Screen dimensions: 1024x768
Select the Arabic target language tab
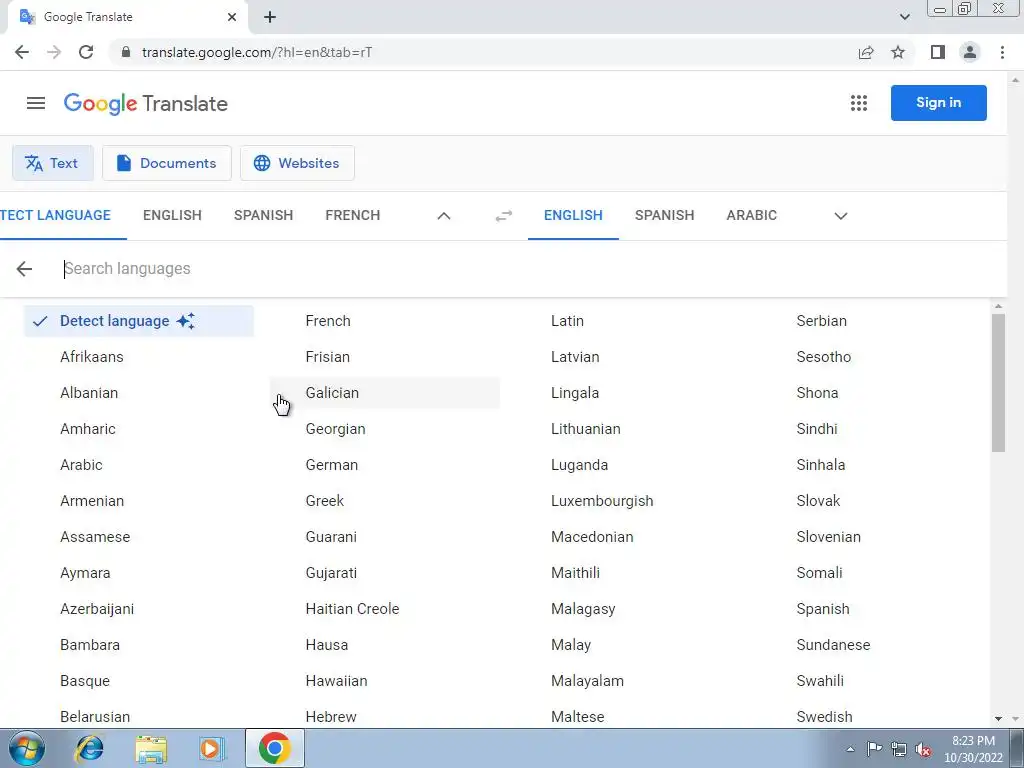(x=752, y=216)
